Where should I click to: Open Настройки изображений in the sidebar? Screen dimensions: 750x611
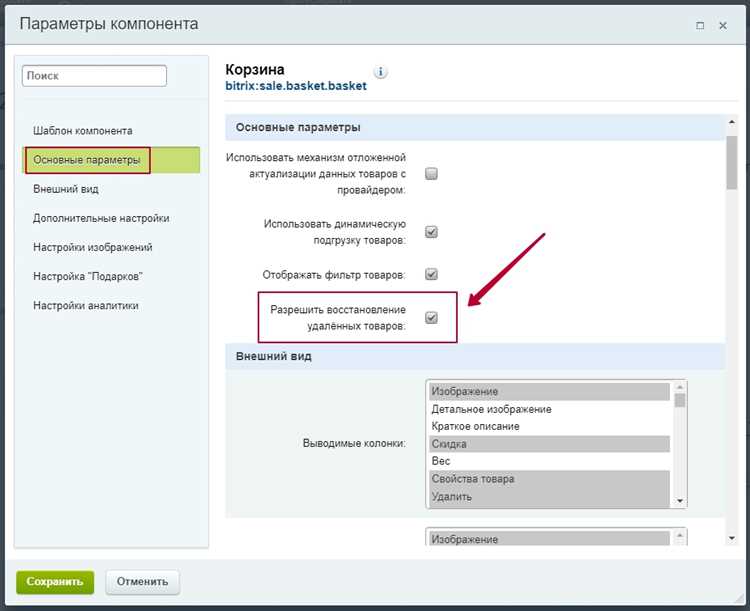(x=93, y=247)
